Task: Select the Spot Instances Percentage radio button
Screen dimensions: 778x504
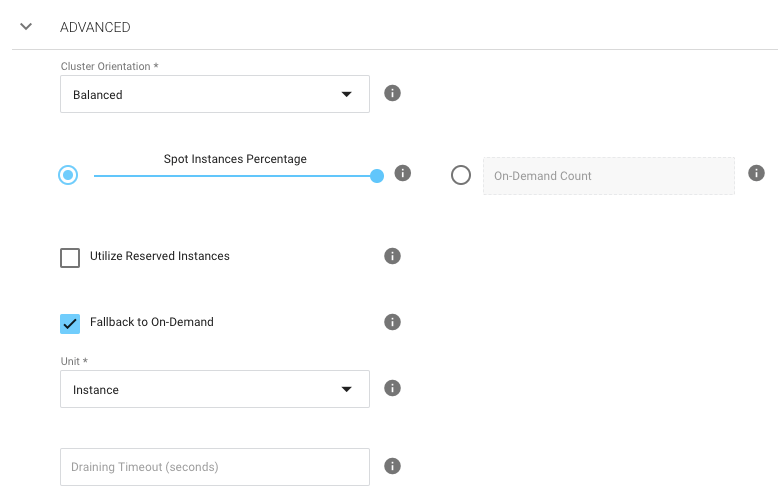Action: pos(68,175)
